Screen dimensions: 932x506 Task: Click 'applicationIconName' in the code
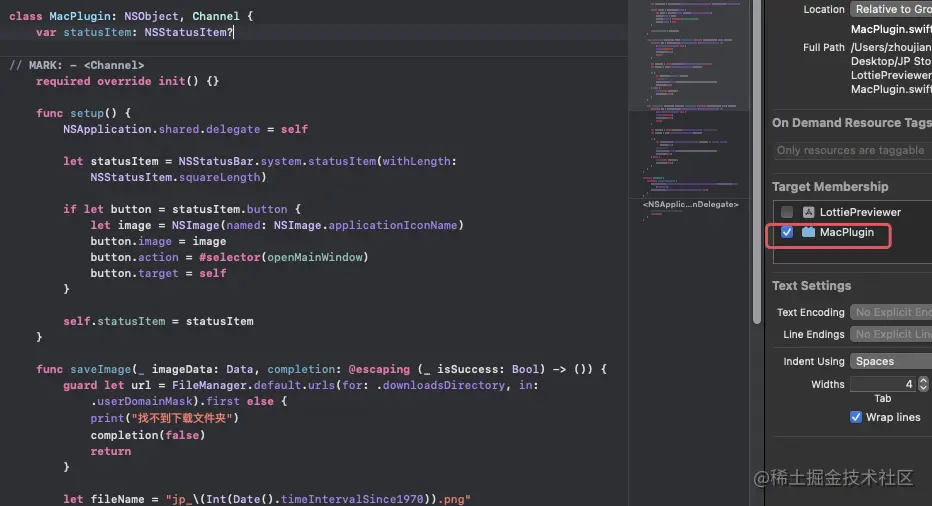click(393, 225)
